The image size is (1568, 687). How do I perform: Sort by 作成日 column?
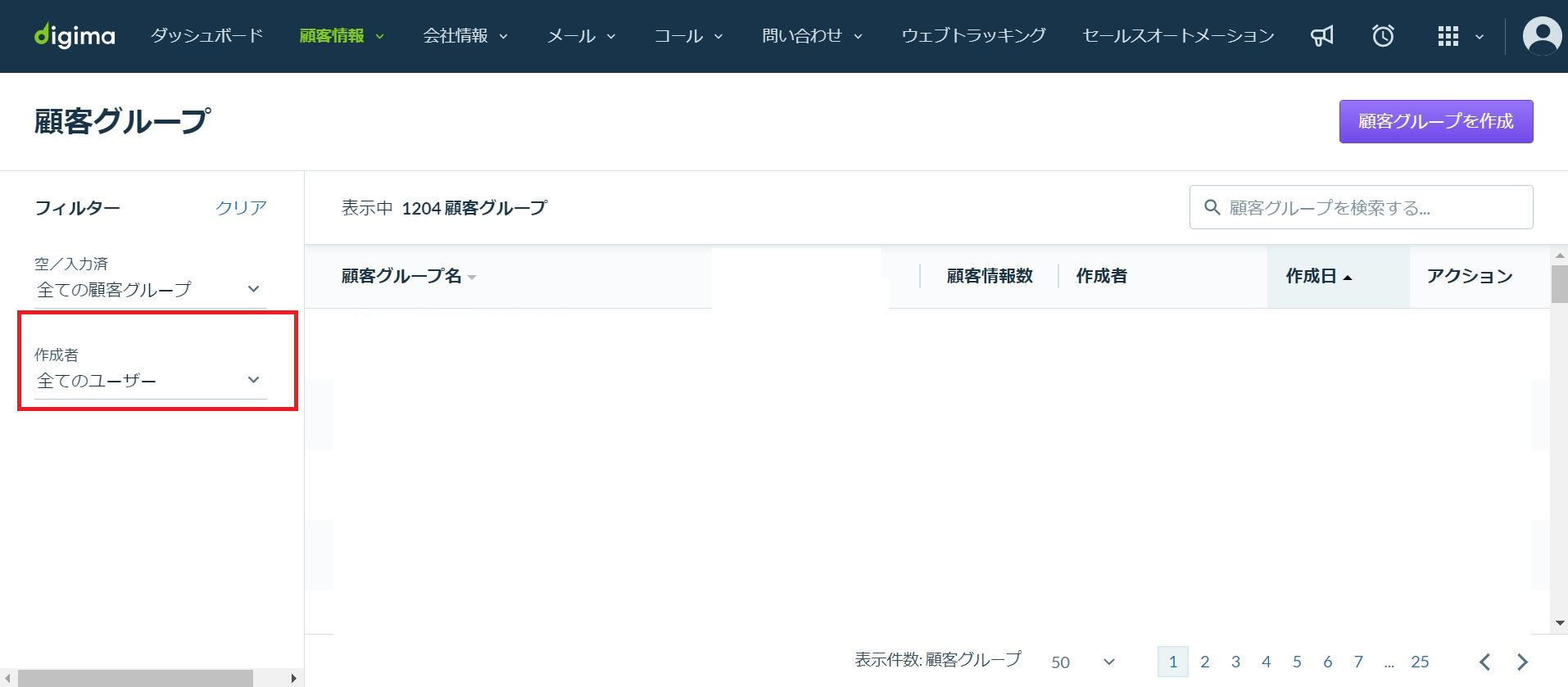click(x=1318, y=276)
